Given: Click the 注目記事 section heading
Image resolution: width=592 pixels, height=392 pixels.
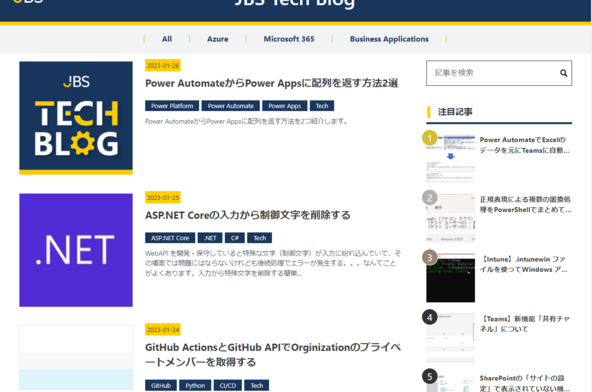Looking at the screenshot, I should [455, 112].
